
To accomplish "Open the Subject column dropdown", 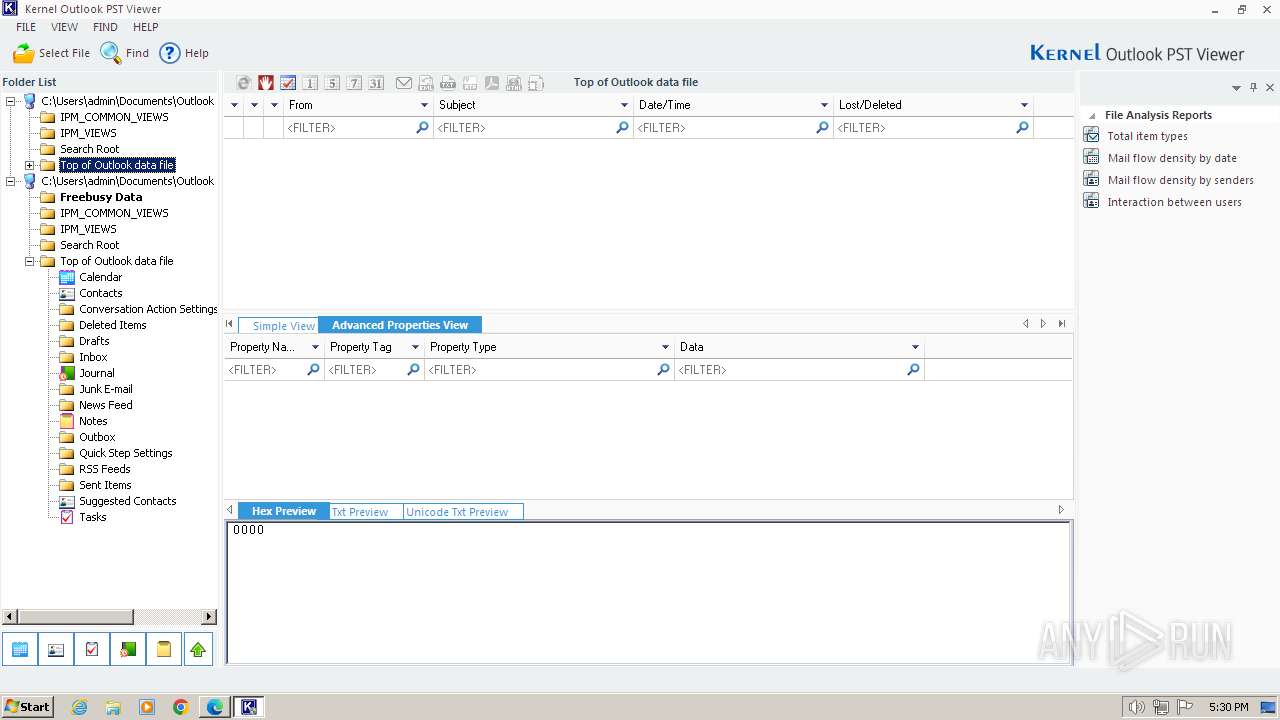I will click(624, 105).
